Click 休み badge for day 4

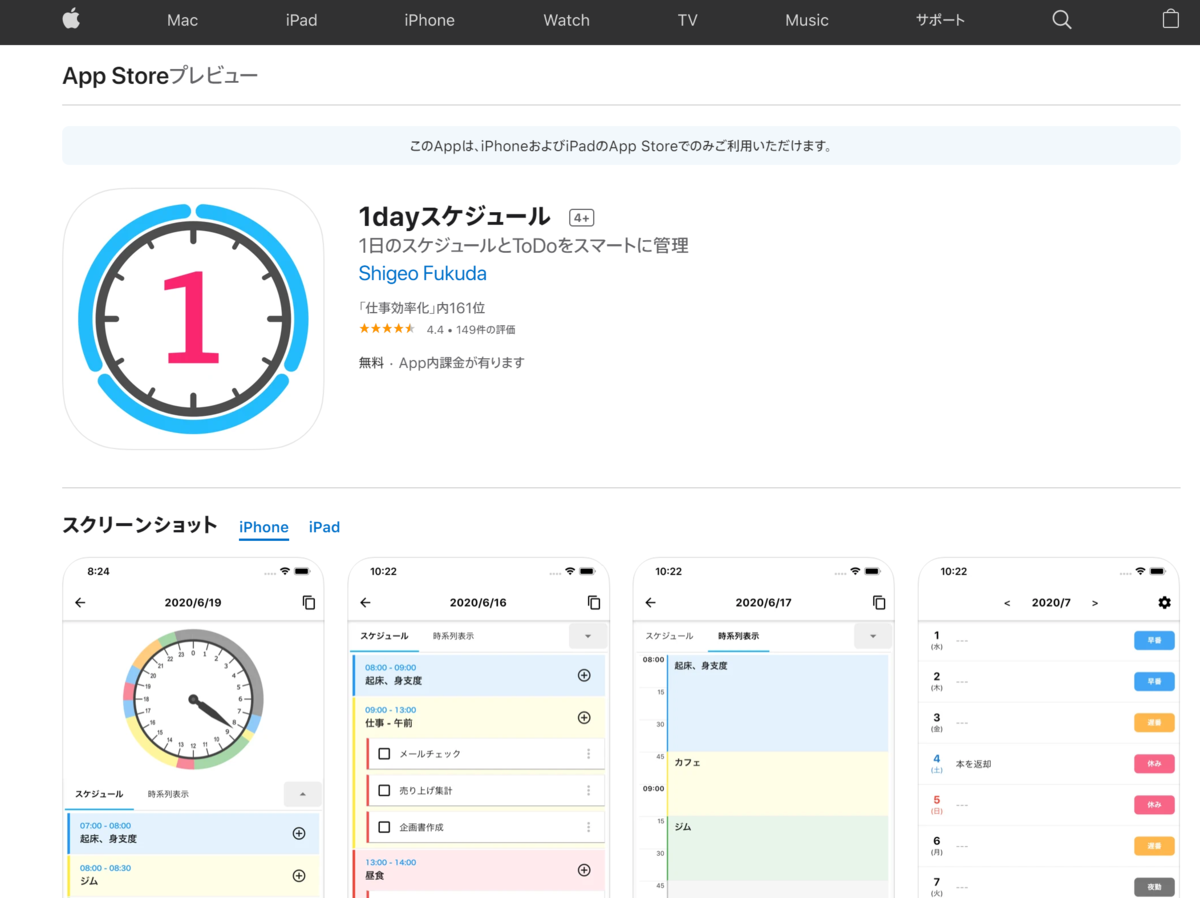coord(1154,764)
